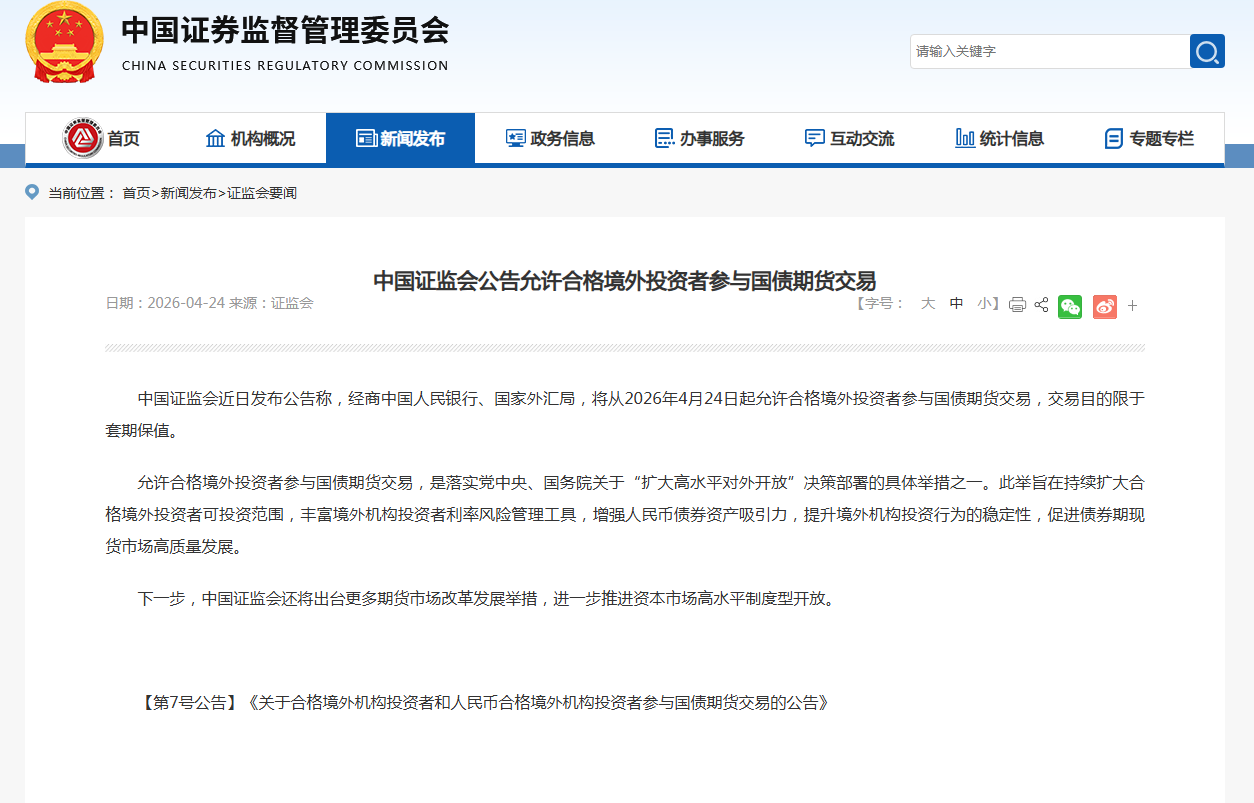This screenshot has width=1254, height=803.
Task: Share article via WeChat icon
Action: (1070, 306)
